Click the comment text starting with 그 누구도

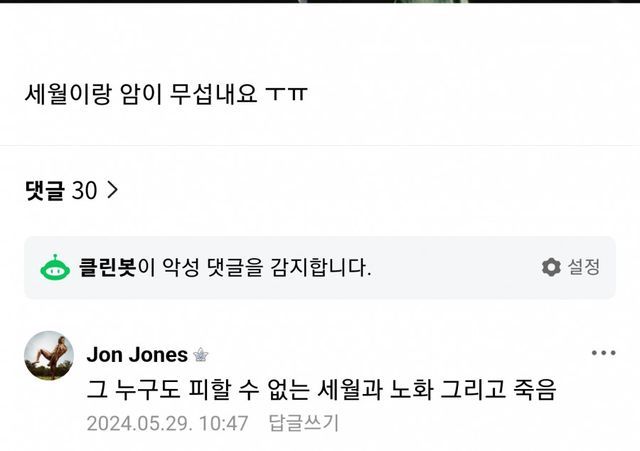pos(320,389)
